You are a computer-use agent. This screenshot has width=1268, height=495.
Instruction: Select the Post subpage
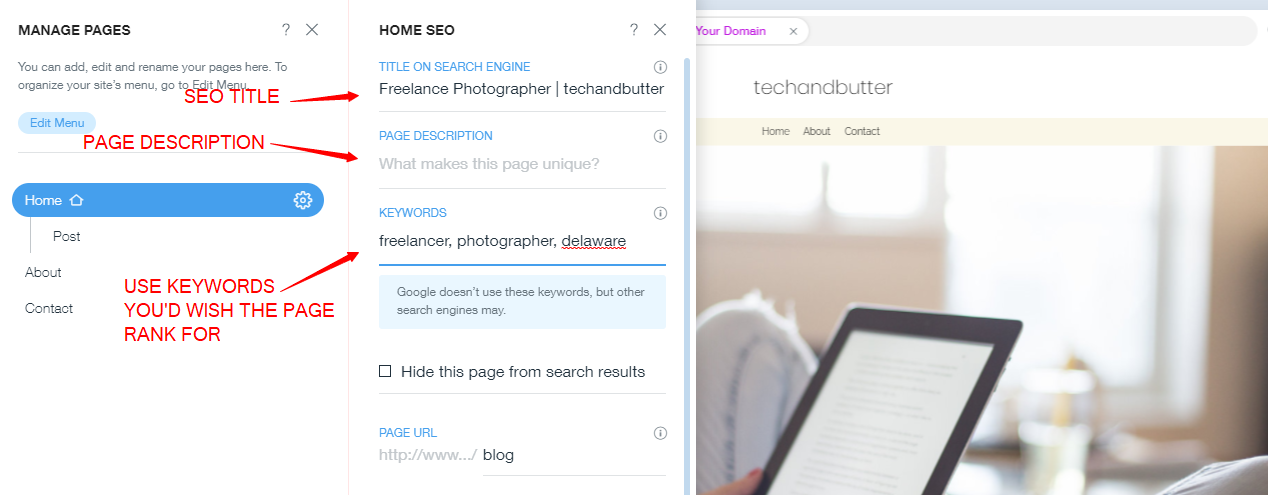coord(67,236)
